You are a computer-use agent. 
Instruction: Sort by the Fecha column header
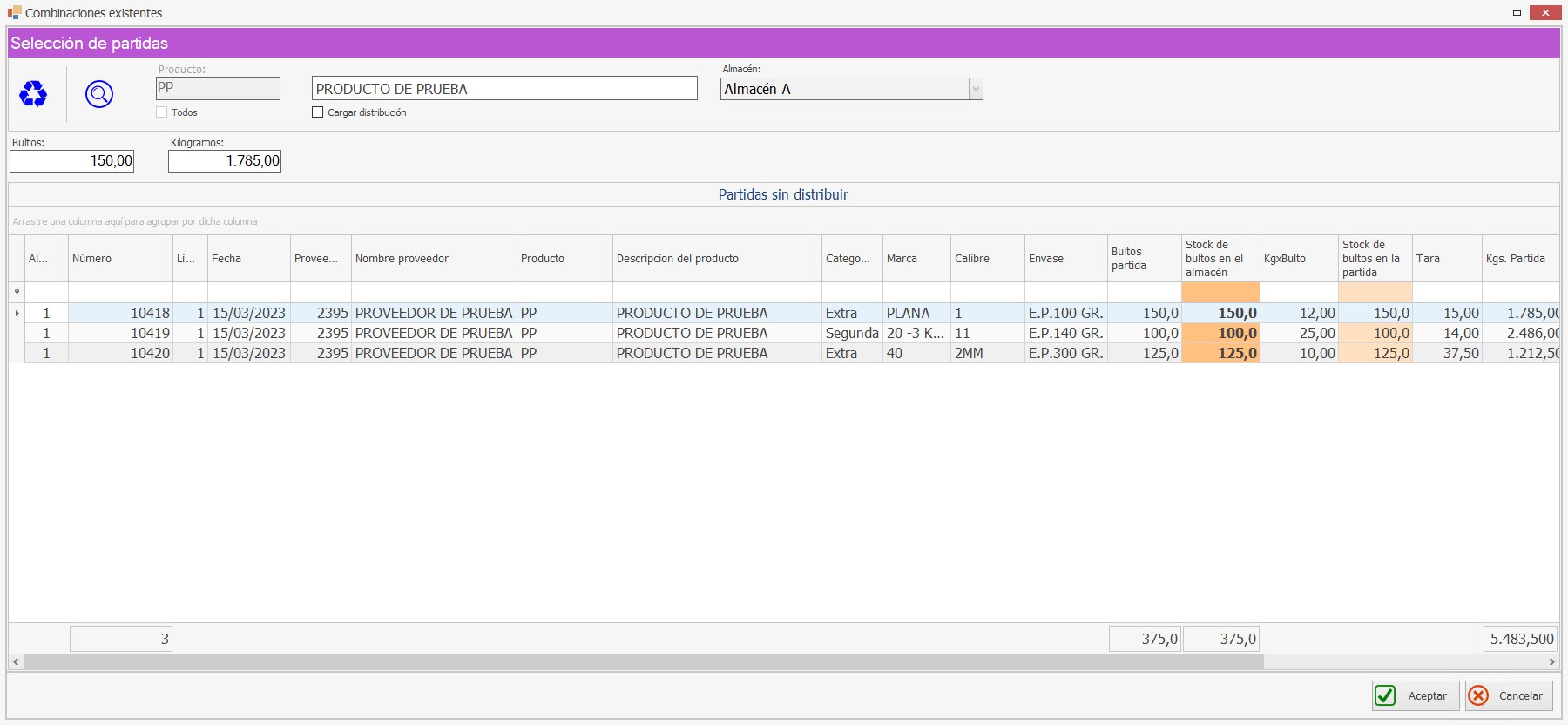click(248, 259)
